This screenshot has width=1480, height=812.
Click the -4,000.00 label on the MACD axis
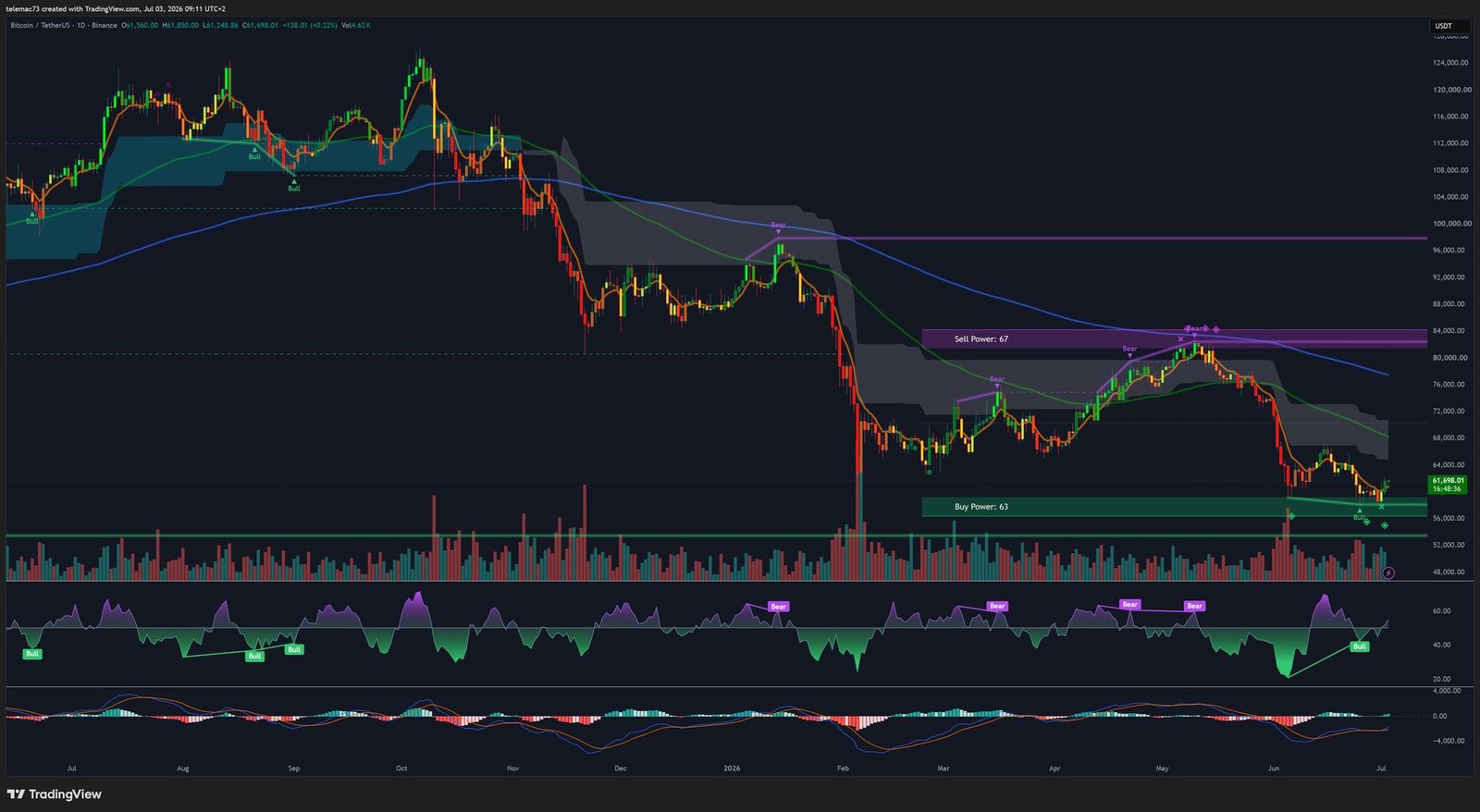[1448, 741]
